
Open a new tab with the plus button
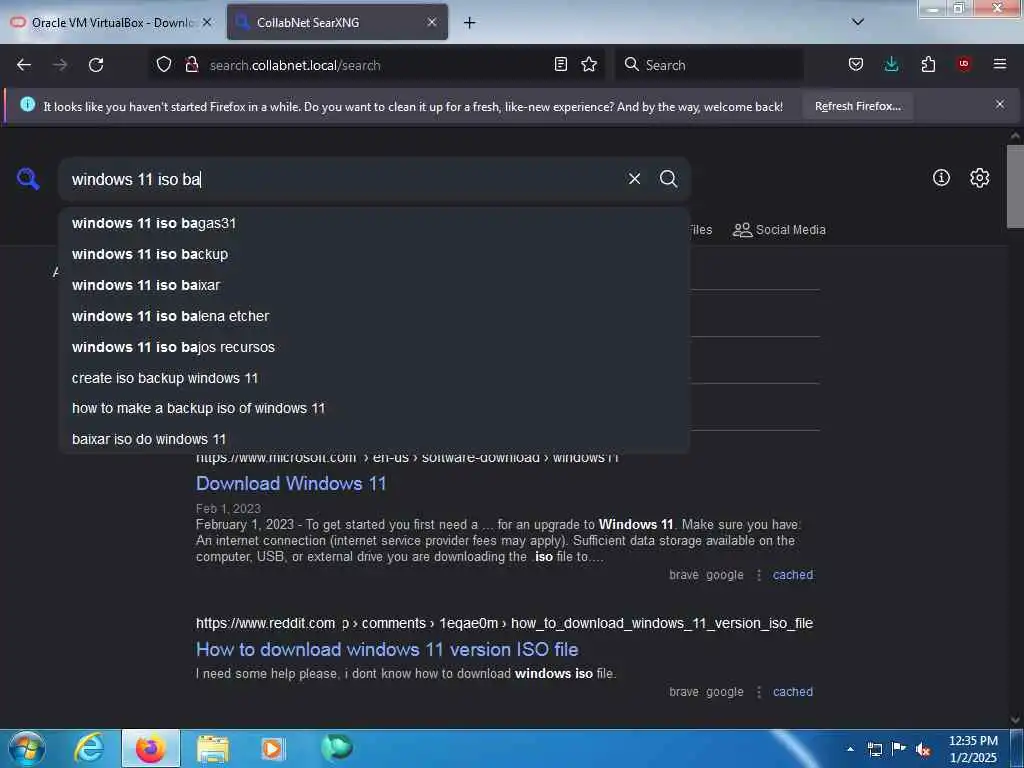[470, 23]
